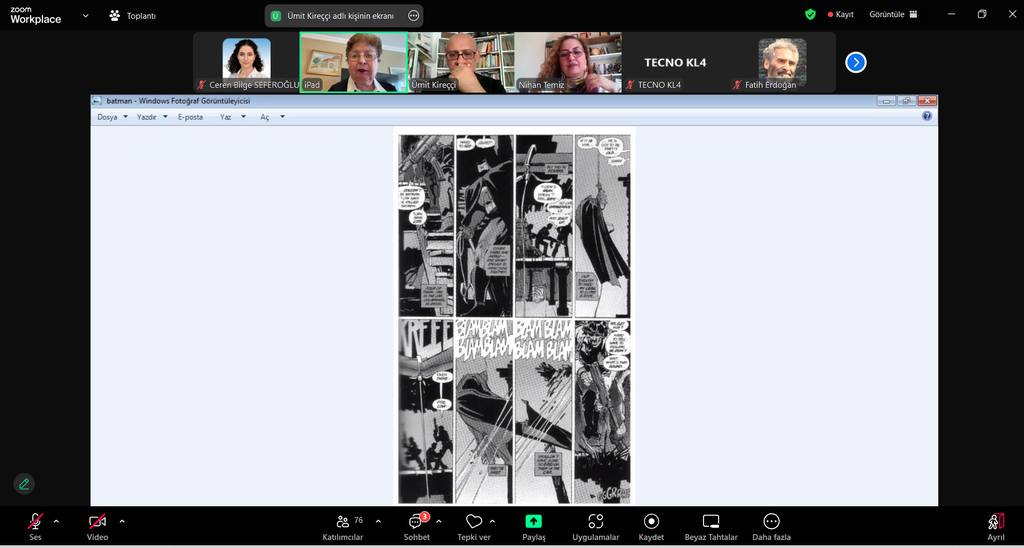The width and height of the screenshot is (1024, 548).
Task: Click the green Paylaş share button
Action: tap(534, 526)
